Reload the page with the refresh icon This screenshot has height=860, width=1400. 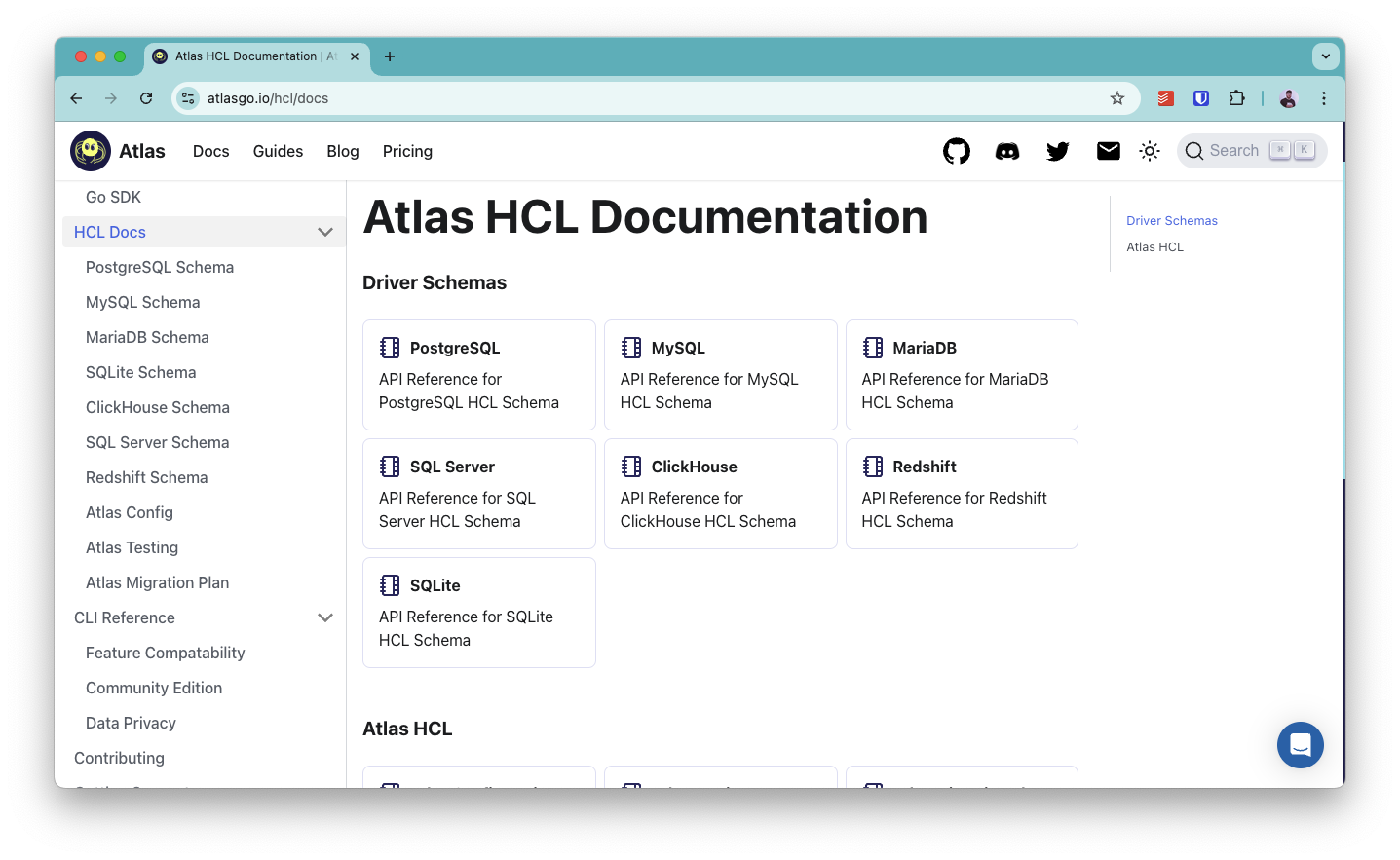pyautogui.click(x=146, y=97)
